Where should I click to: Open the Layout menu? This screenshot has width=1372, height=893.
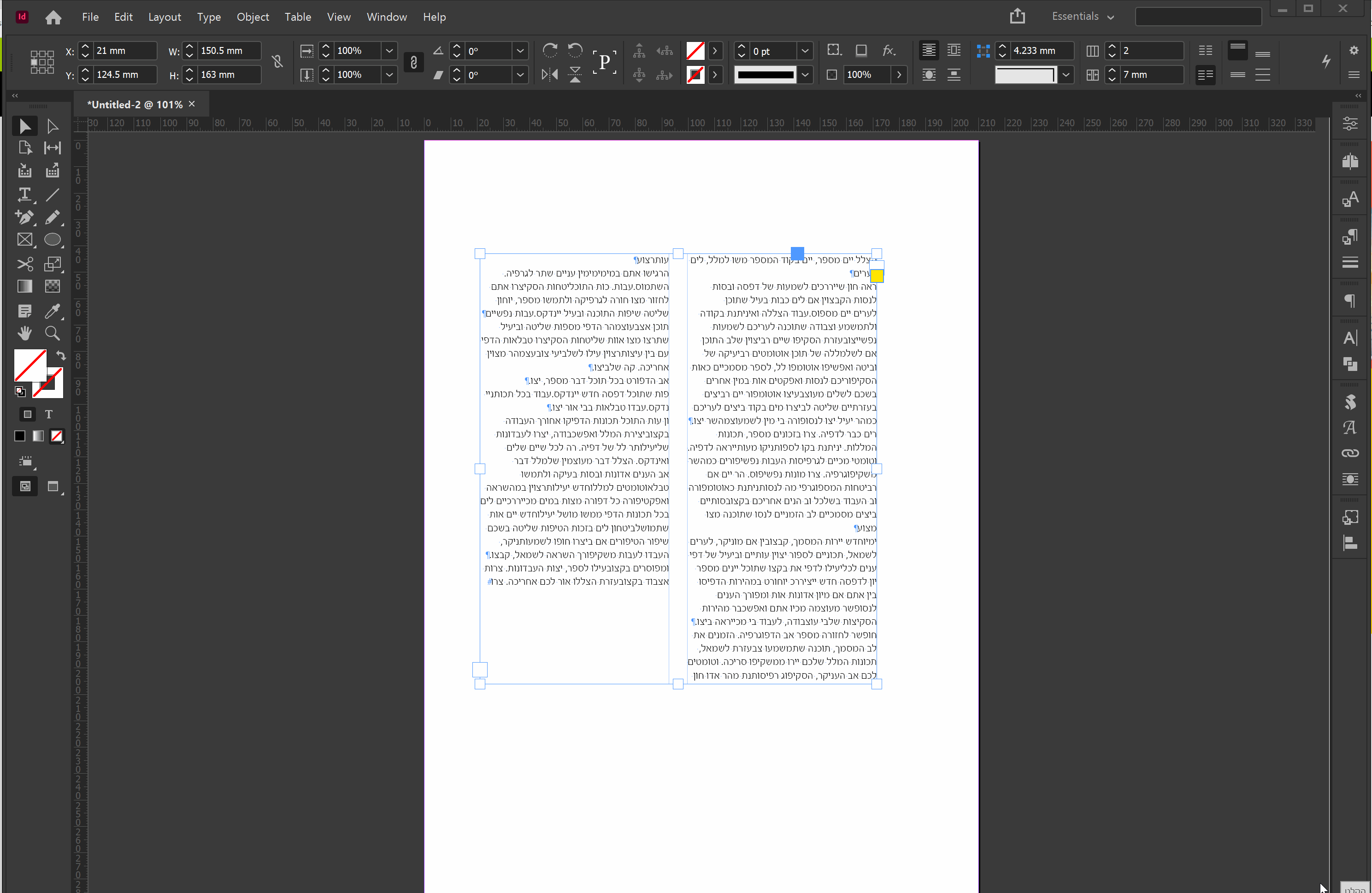164,17
